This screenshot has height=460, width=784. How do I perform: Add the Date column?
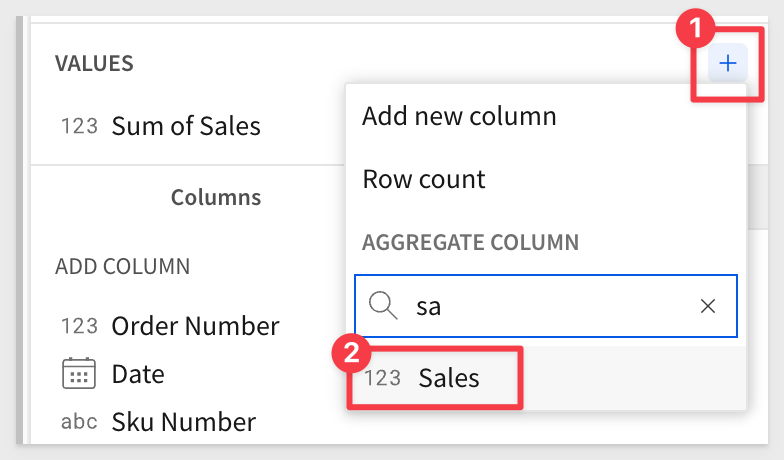coord(138,374)
